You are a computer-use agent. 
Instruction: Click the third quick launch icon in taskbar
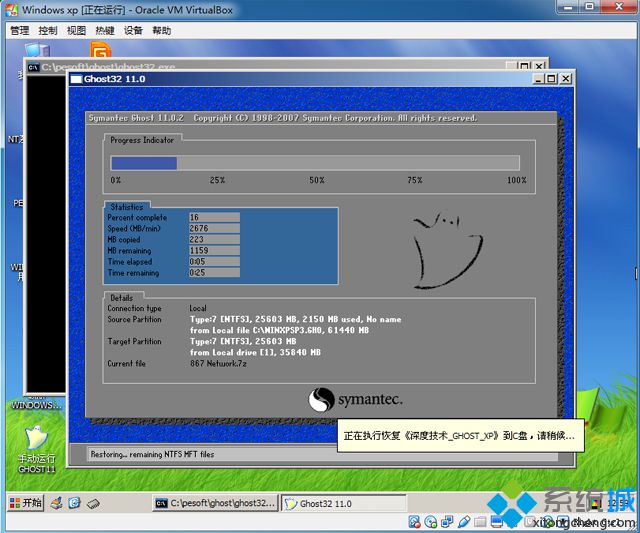coord(92,503)
